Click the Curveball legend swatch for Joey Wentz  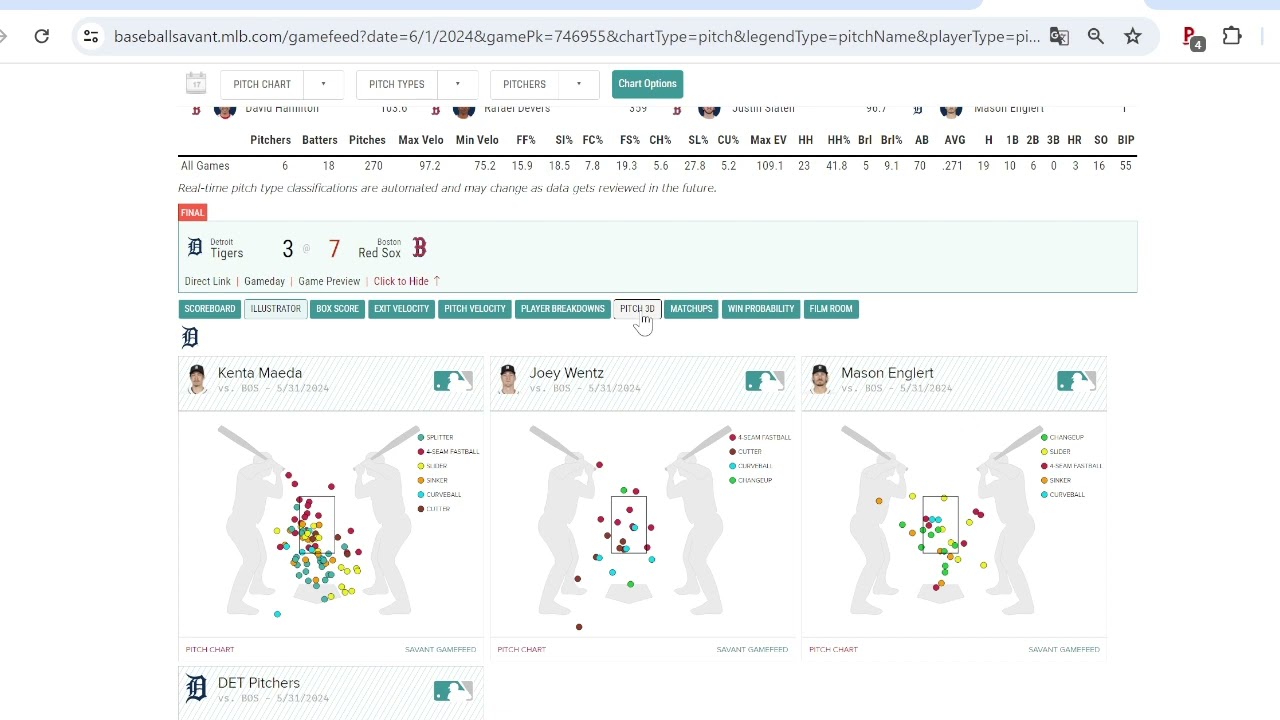pos(733,466)
